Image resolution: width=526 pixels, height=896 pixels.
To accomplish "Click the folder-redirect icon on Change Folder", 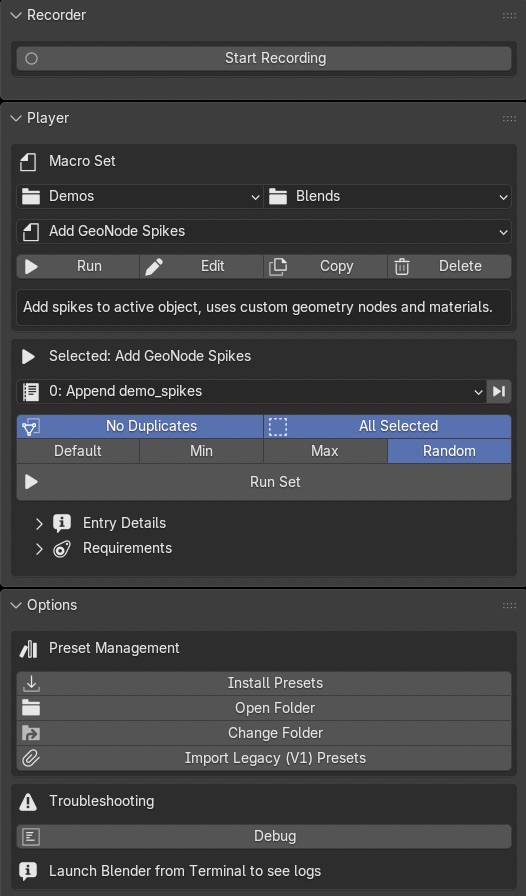I will click(31, 733).
